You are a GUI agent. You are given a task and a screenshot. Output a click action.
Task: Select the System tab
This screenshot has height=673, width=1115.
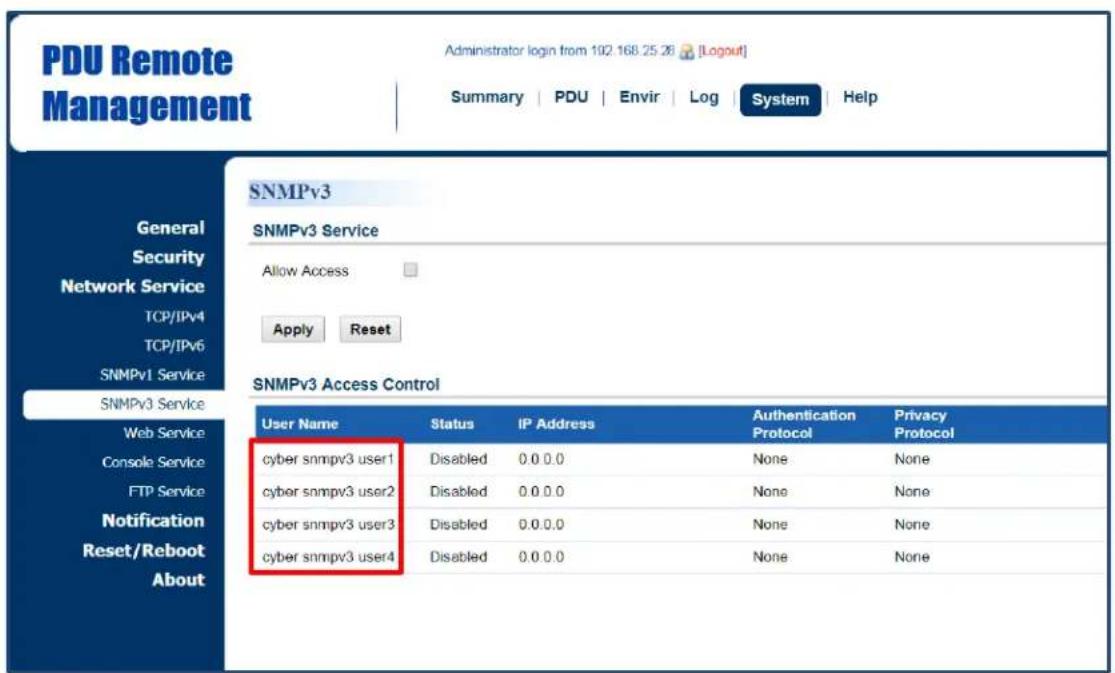[x=780, y=100]
